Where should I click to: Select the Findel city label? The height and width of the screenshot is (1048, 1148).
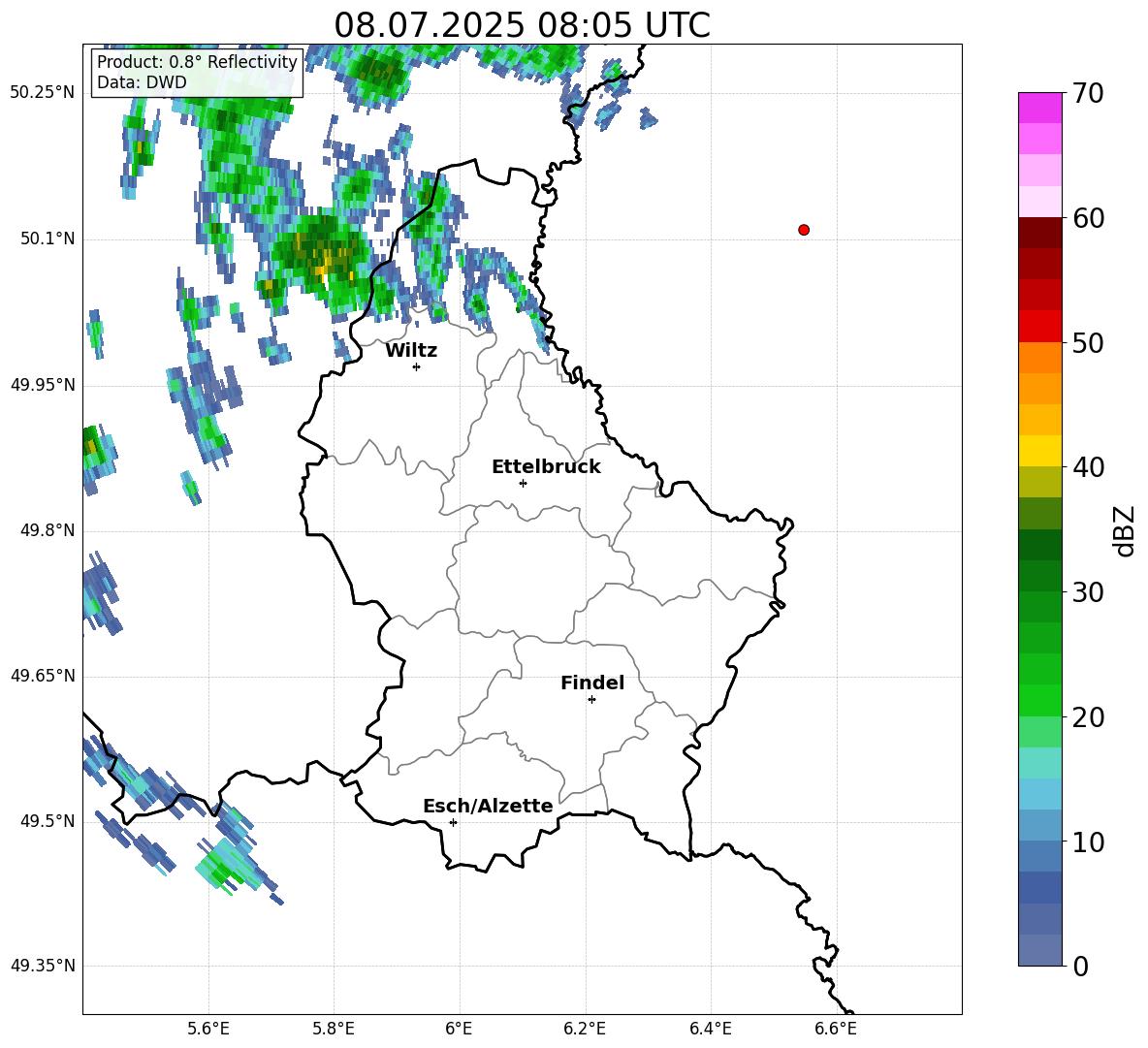click(592, 683)
